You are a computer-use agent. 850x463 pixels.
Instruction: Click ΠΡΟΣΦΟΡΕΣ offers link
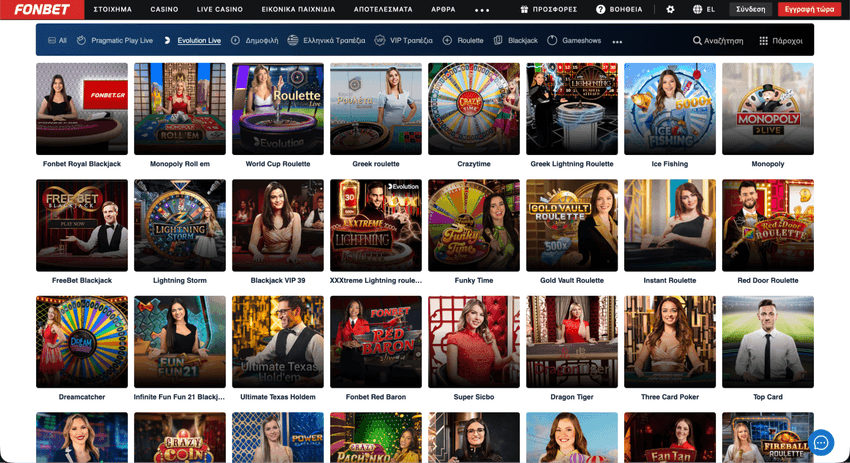tap(555, 9)
